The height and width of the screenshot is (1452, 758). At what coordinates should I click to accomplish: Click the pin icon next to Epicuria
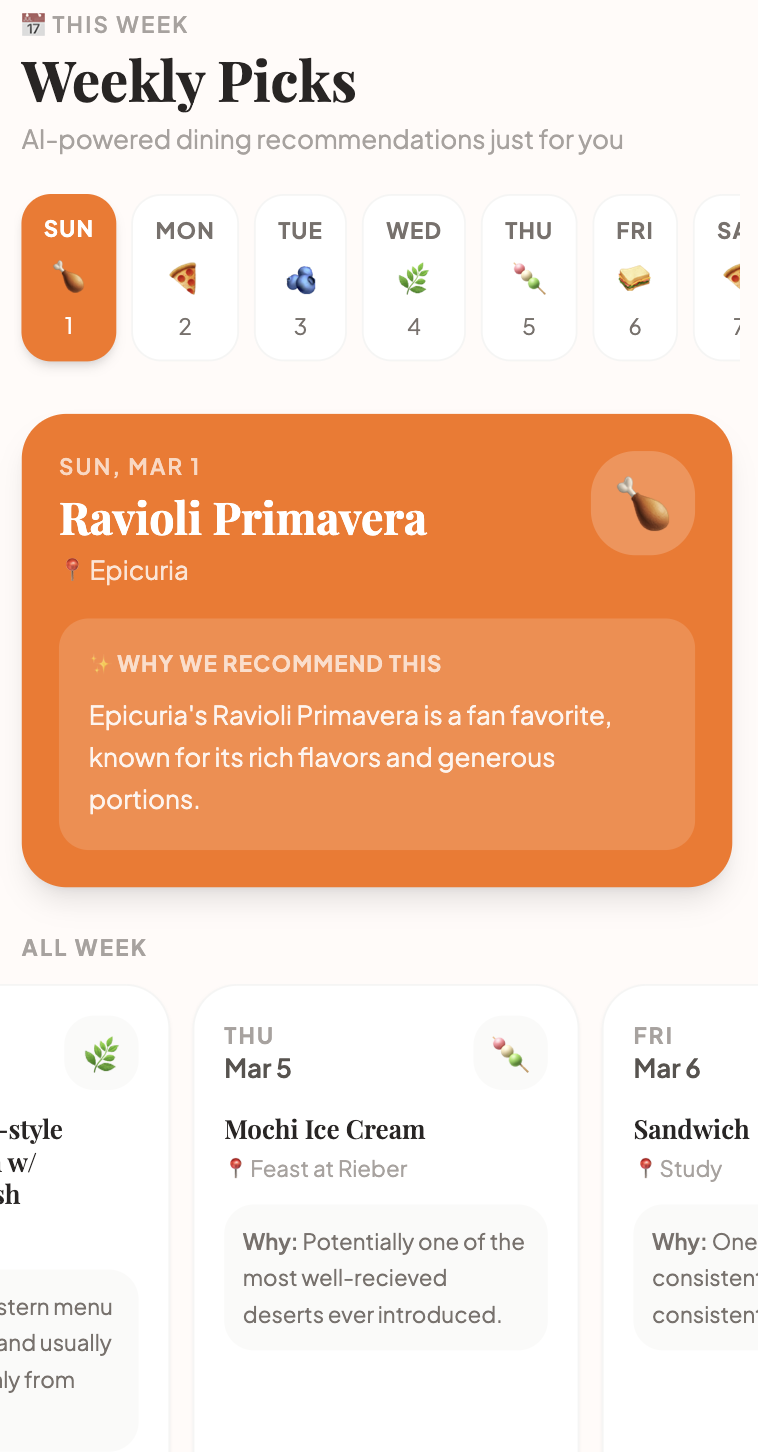71,570
